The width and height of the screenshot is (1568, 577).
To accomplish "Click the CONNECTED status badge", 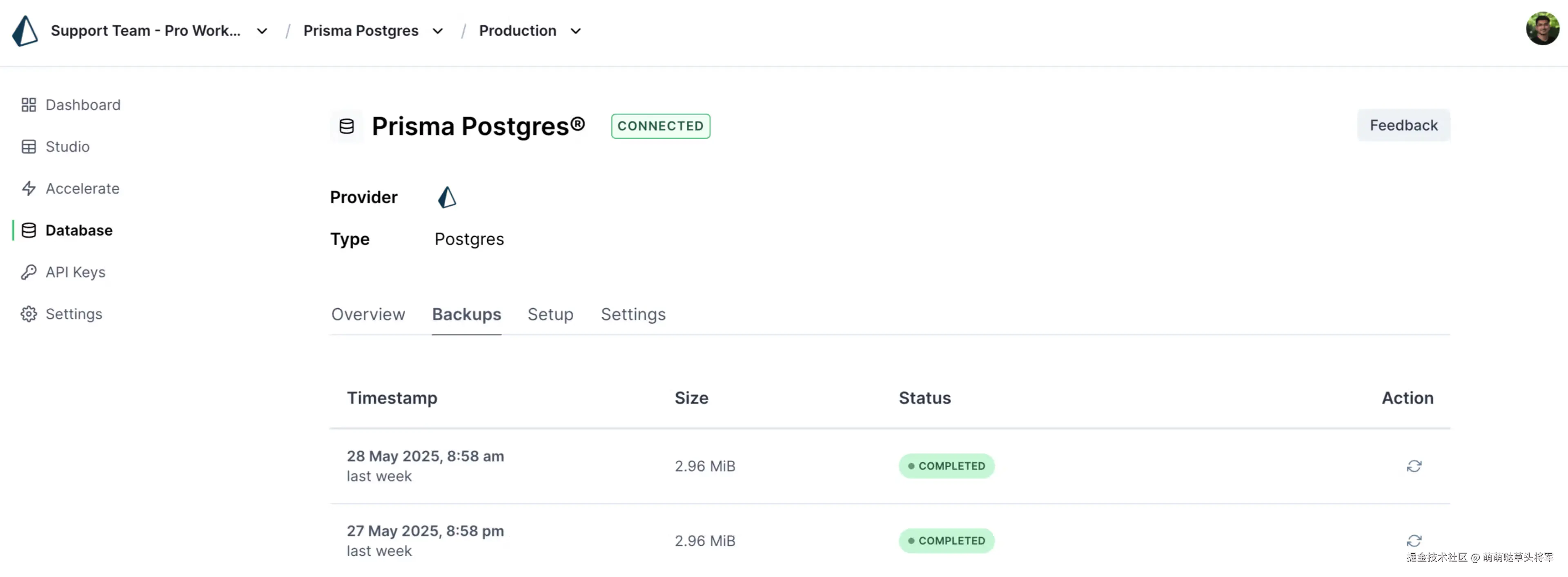I will [x=660, y=126].
